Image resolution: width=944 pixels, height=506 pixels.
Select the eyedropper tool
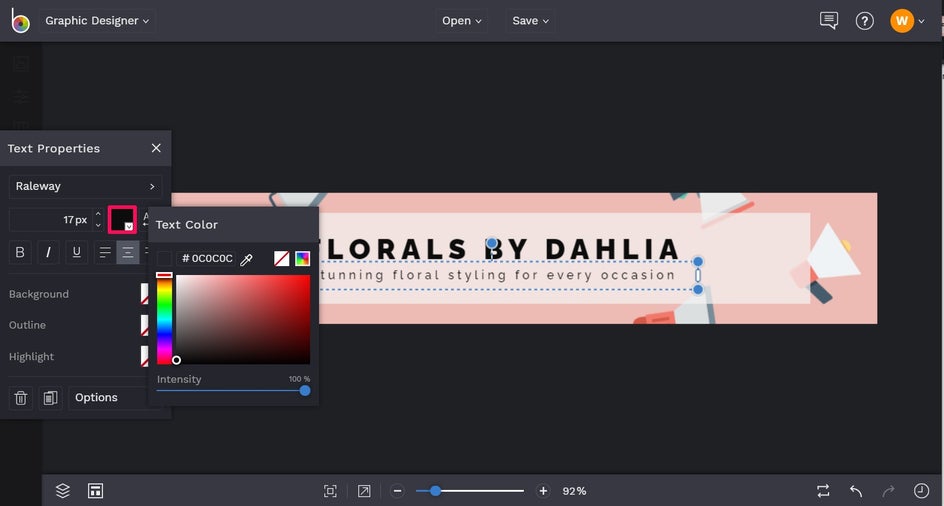[246, 260]
